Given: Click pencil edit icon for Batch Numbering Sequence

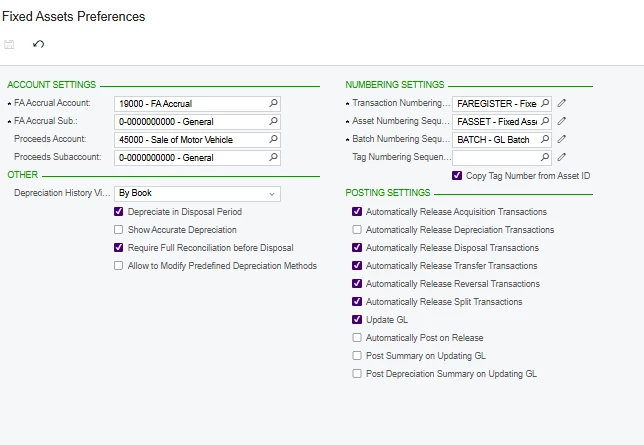Looking at the screenshot, I should click(x=561, y=139).
